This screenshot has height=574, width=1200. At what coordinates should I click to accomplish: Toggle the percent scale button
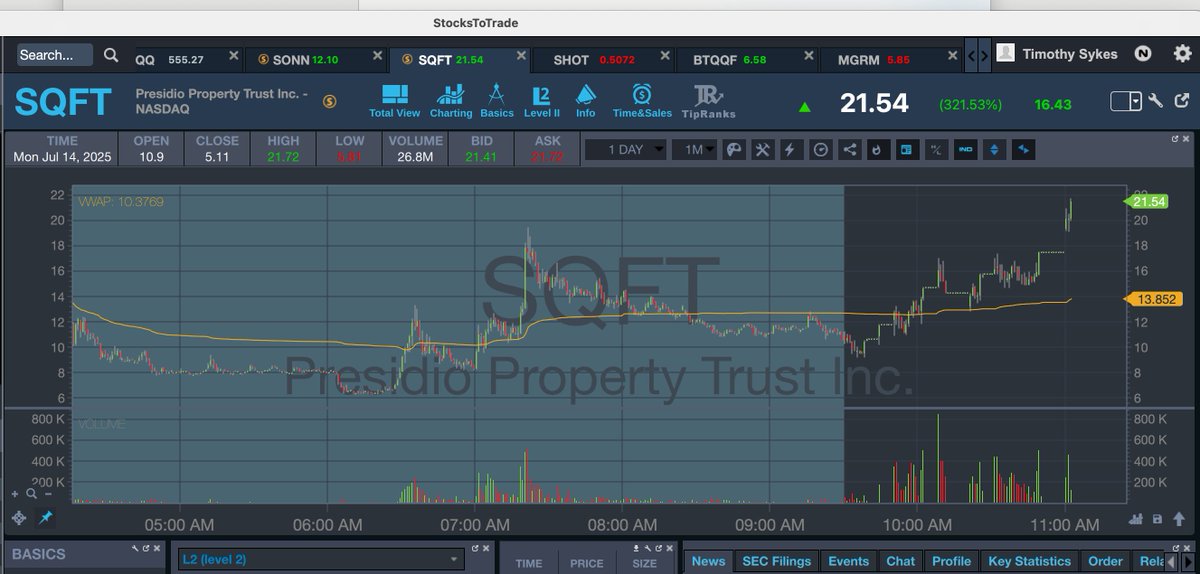(x=936, y=150)
